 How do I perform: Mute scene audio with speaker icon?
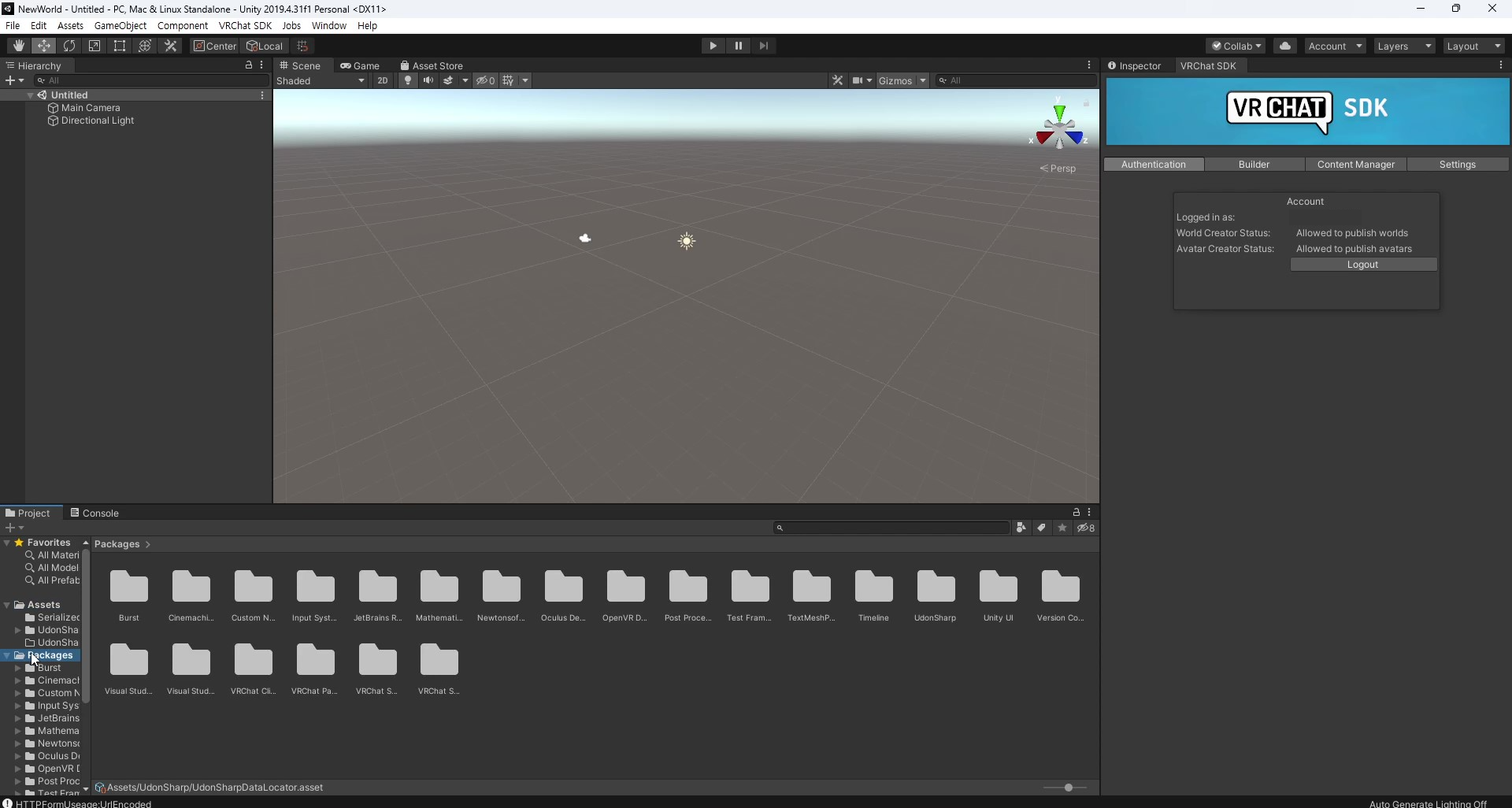(428, 80)
